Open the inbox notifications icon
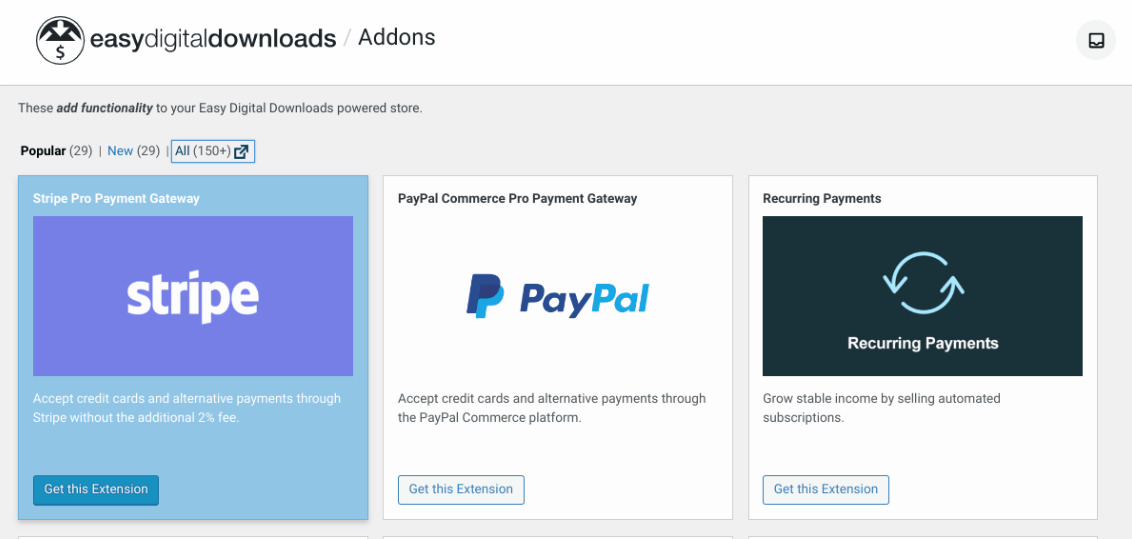Screen dimensions: 1132x539 (x=1095, y=40)
